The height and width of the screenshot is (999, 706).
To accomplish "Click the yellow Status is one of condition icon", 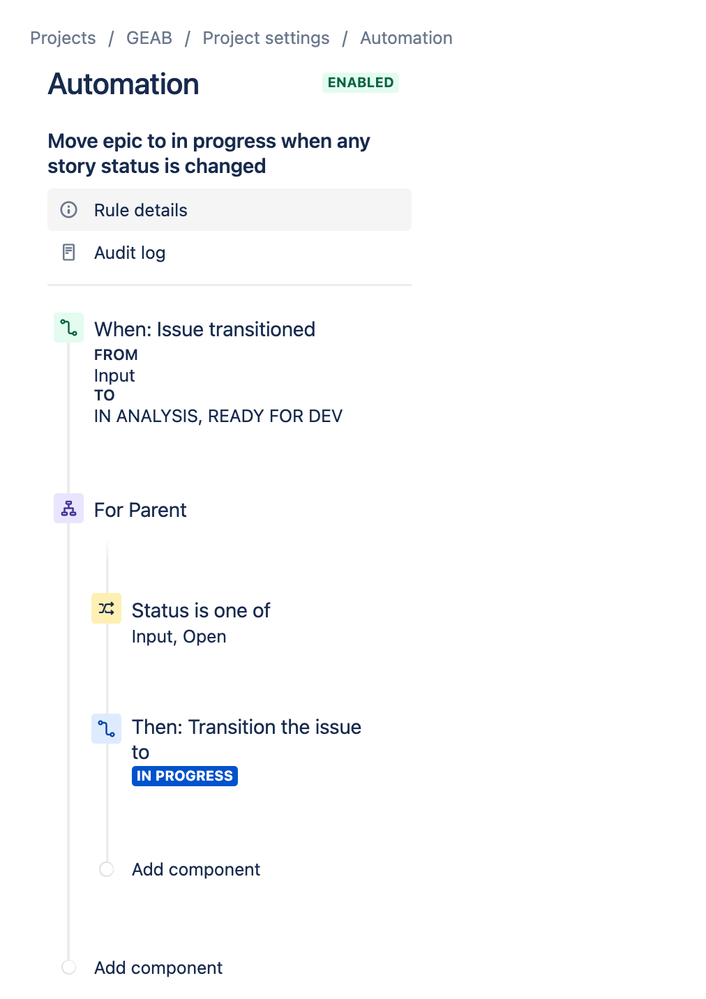I will point(105,608).
